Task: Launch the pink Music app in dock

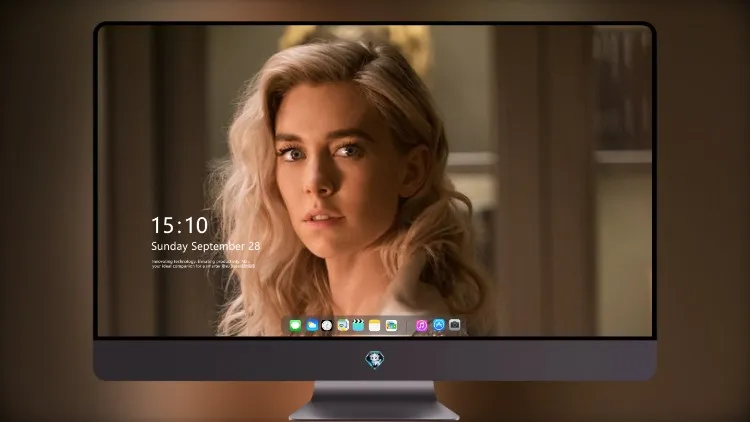Action: 421,325
